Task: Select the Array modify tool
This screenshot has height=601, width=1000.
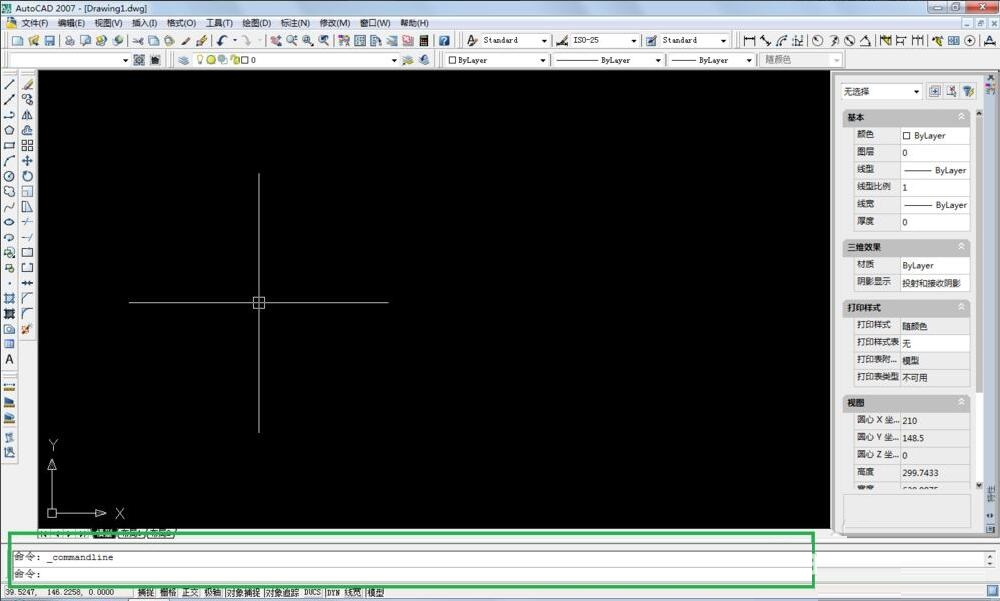Action: (27, 145)
